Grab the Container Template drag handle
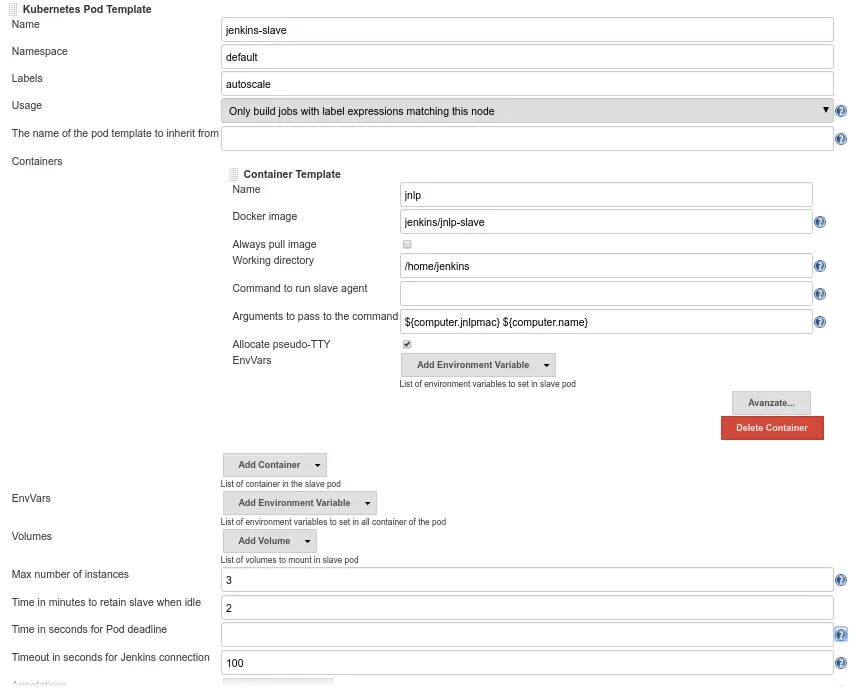The image size is (857, 691). click(234, 174)
